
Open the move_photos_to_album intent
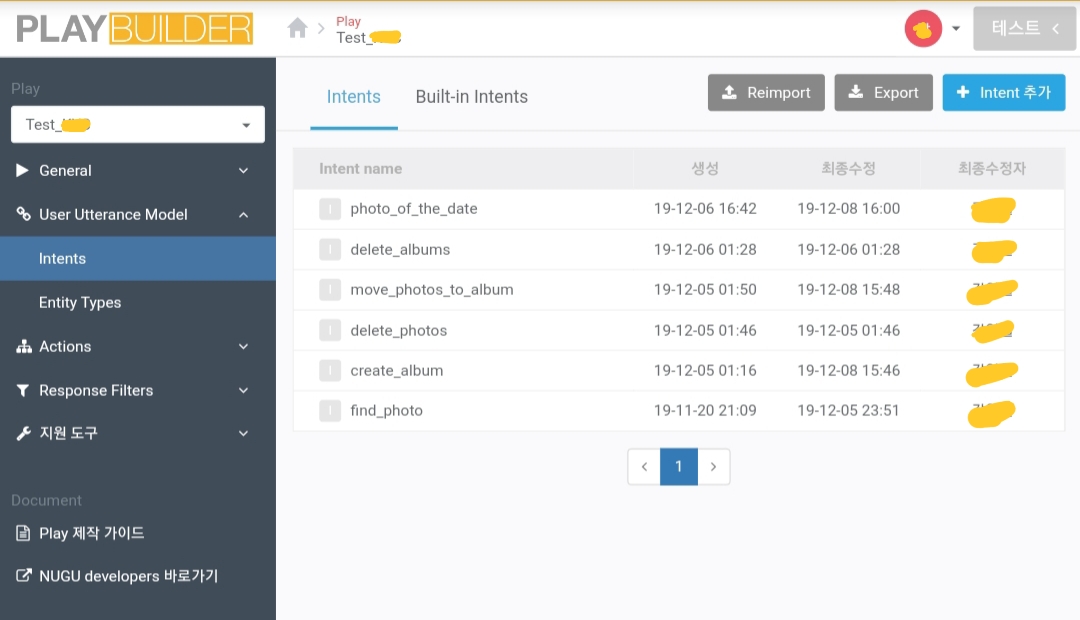coord(431,289)
